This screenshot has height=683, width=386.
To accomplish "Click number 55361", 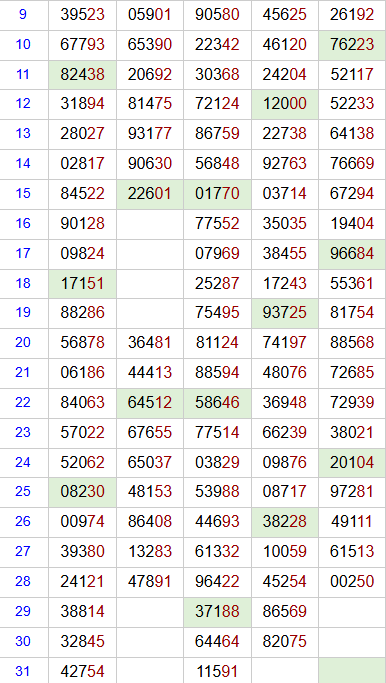I will (352, 284).
